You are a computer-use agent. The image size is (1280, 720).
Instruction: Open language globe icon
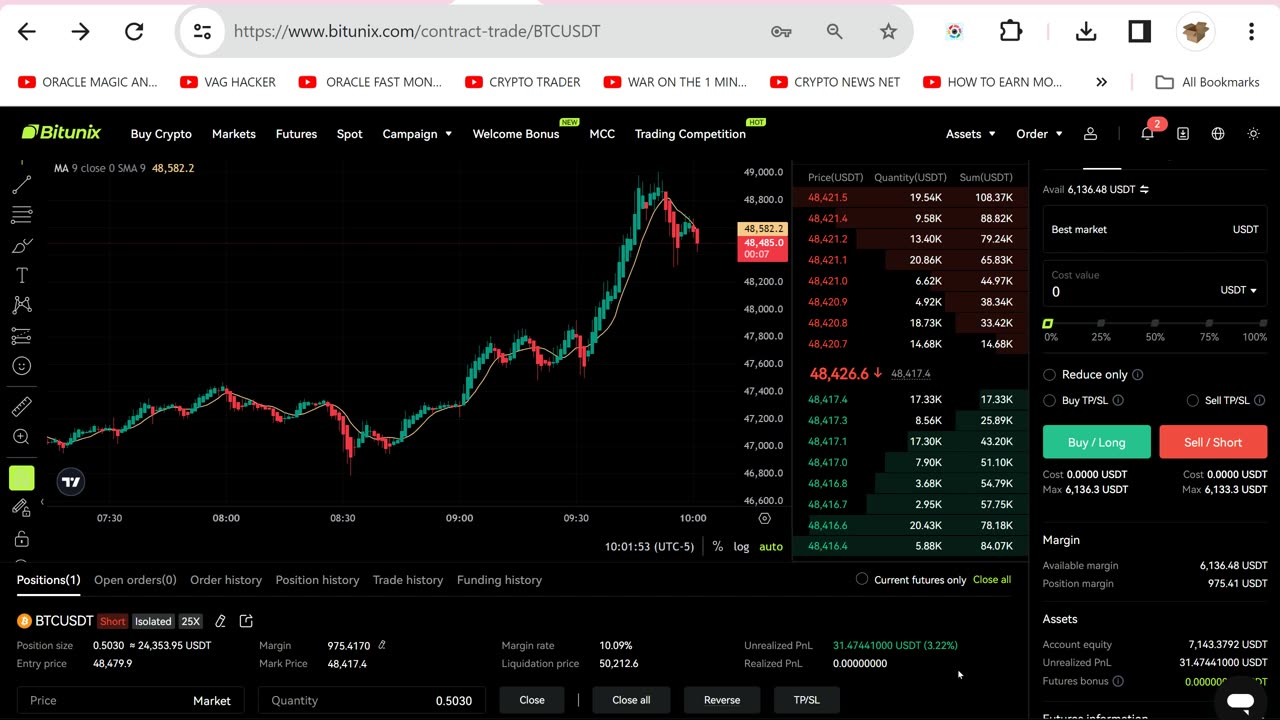pyautogui.click(x=1218, y=133)
